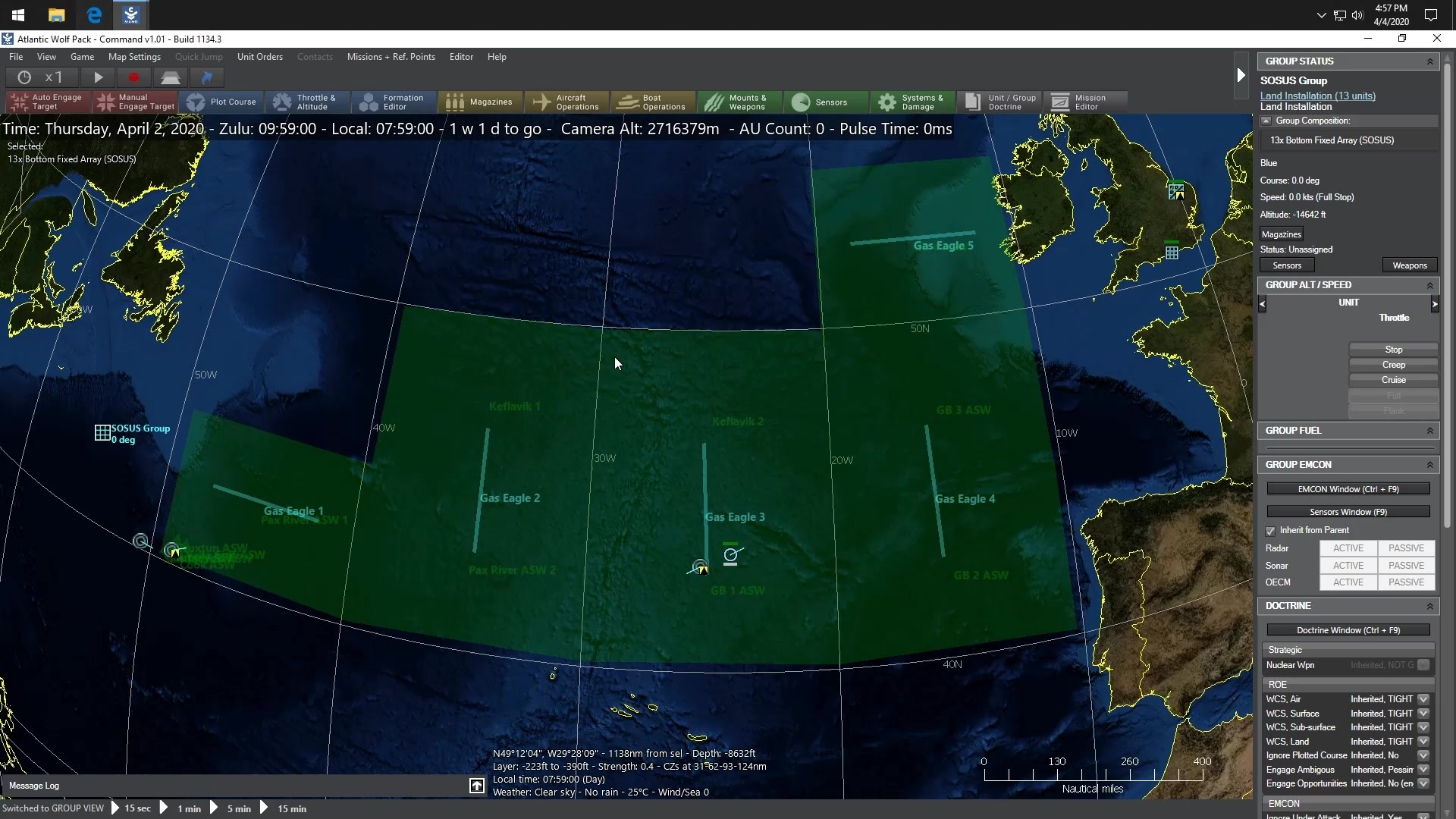Click the red record button
Image resolution: width=1456 pixels, height=819 pixels.
(x=134, y=77)
